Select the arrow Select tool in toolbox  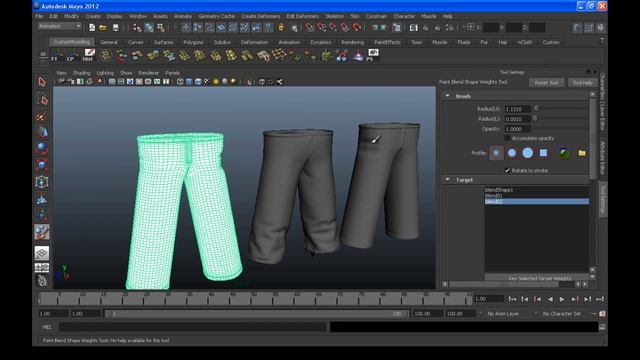(x=42, y=82)
